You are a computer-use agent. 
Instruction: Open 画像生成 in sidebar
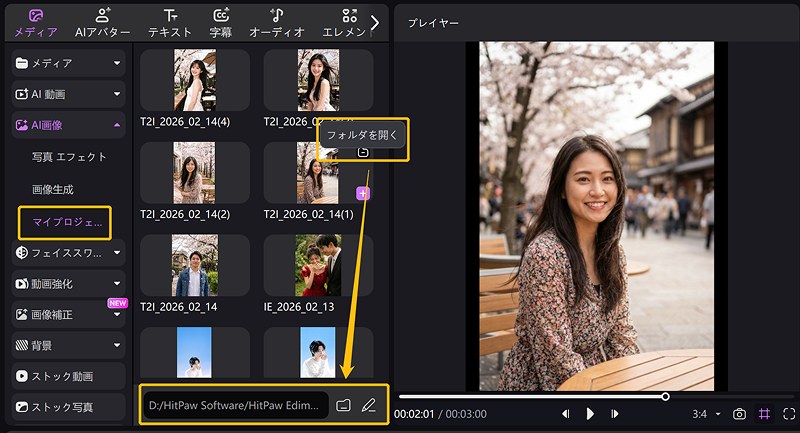click(53, 189)
